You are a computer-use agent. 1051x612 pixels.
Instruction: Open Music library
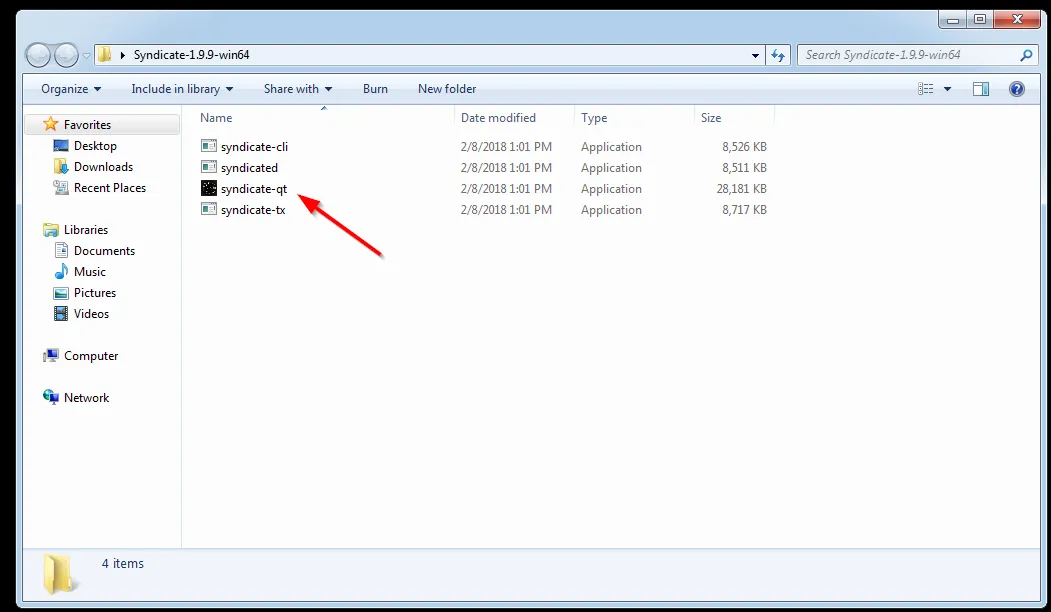(x=90, y=271)
